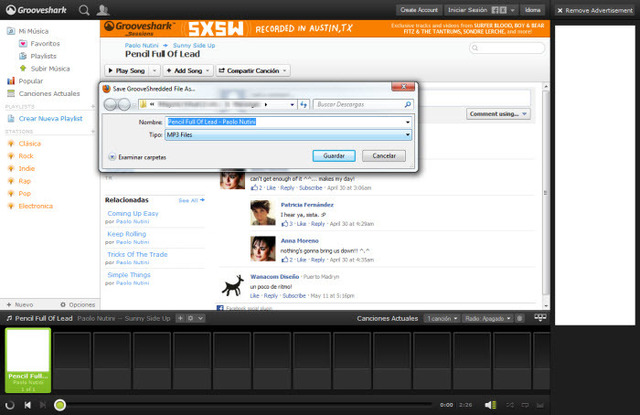The width and height of the screenshot is (640, 415).
Task: Select the Rock station in sidebar
Action: [x=26, y=156]
